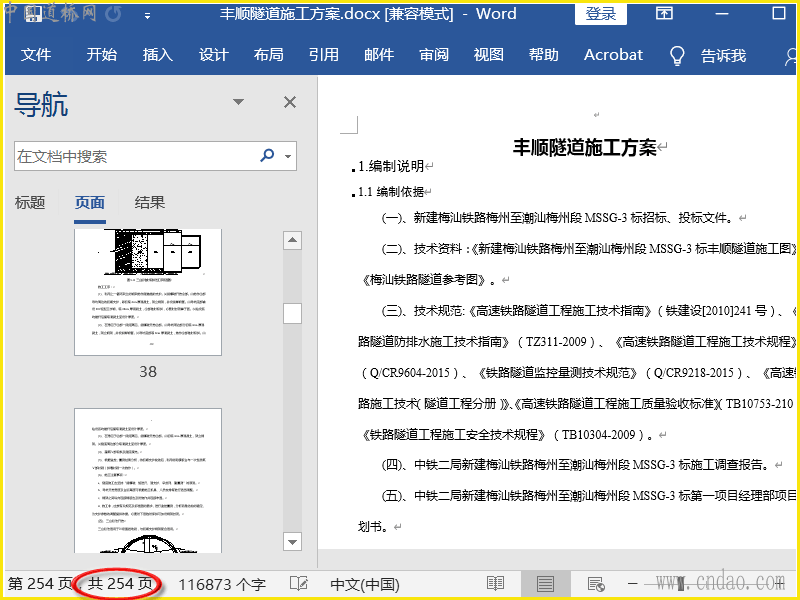The image size is (800, 600).
Task: Click the 116873 个字 word count
Action: pos(222,584)
